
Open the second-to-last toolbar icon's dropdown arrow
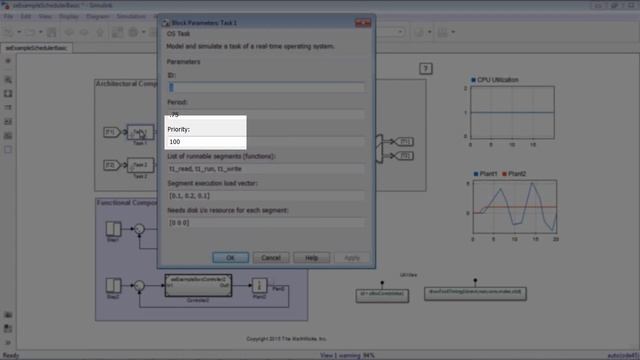[x=429, y=32]
